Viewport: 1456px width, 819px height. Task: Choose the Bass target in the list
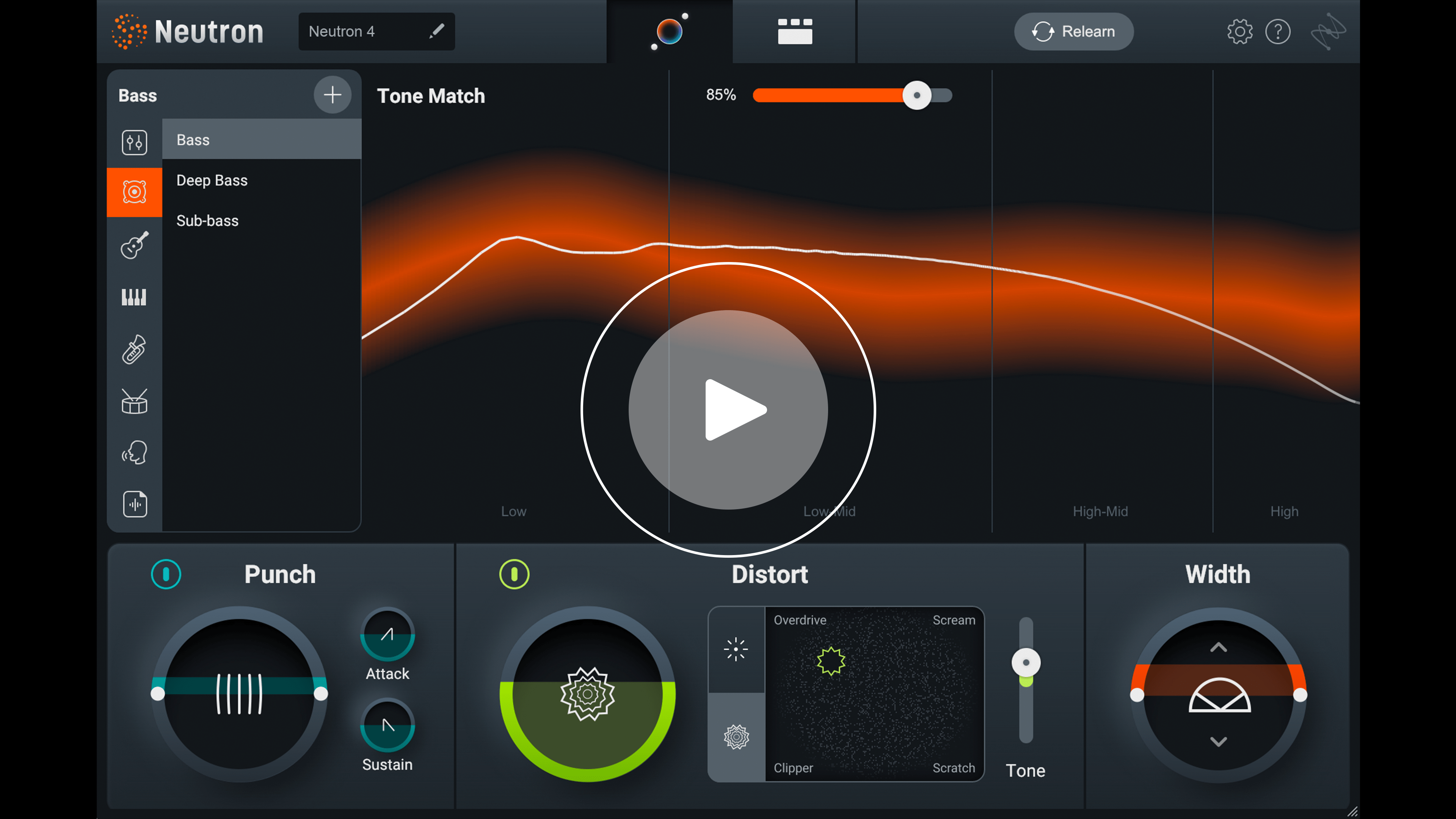click(x=262, y=140)
